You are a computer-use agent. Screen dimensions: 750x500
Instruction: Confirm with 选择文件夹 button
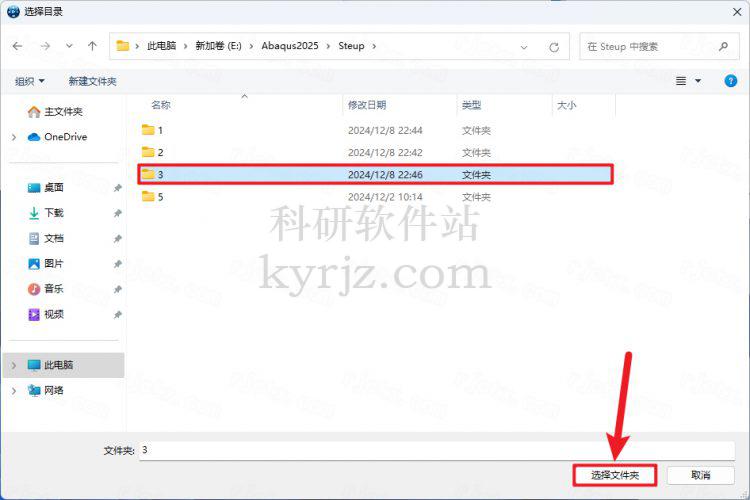click(615, 475)
